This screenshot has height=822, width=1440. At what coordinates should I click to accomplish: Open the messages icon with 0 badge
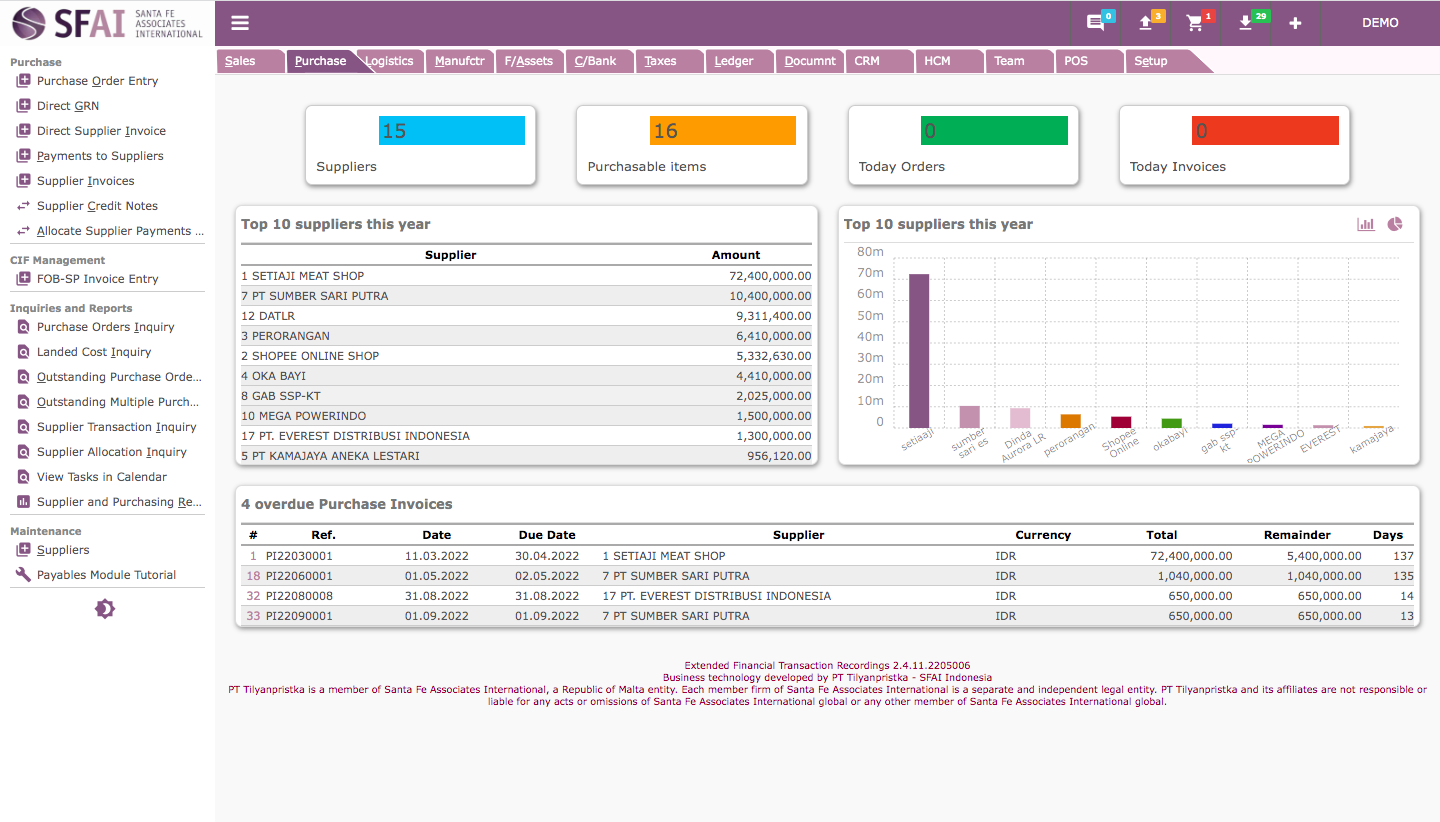[1095, 23]
